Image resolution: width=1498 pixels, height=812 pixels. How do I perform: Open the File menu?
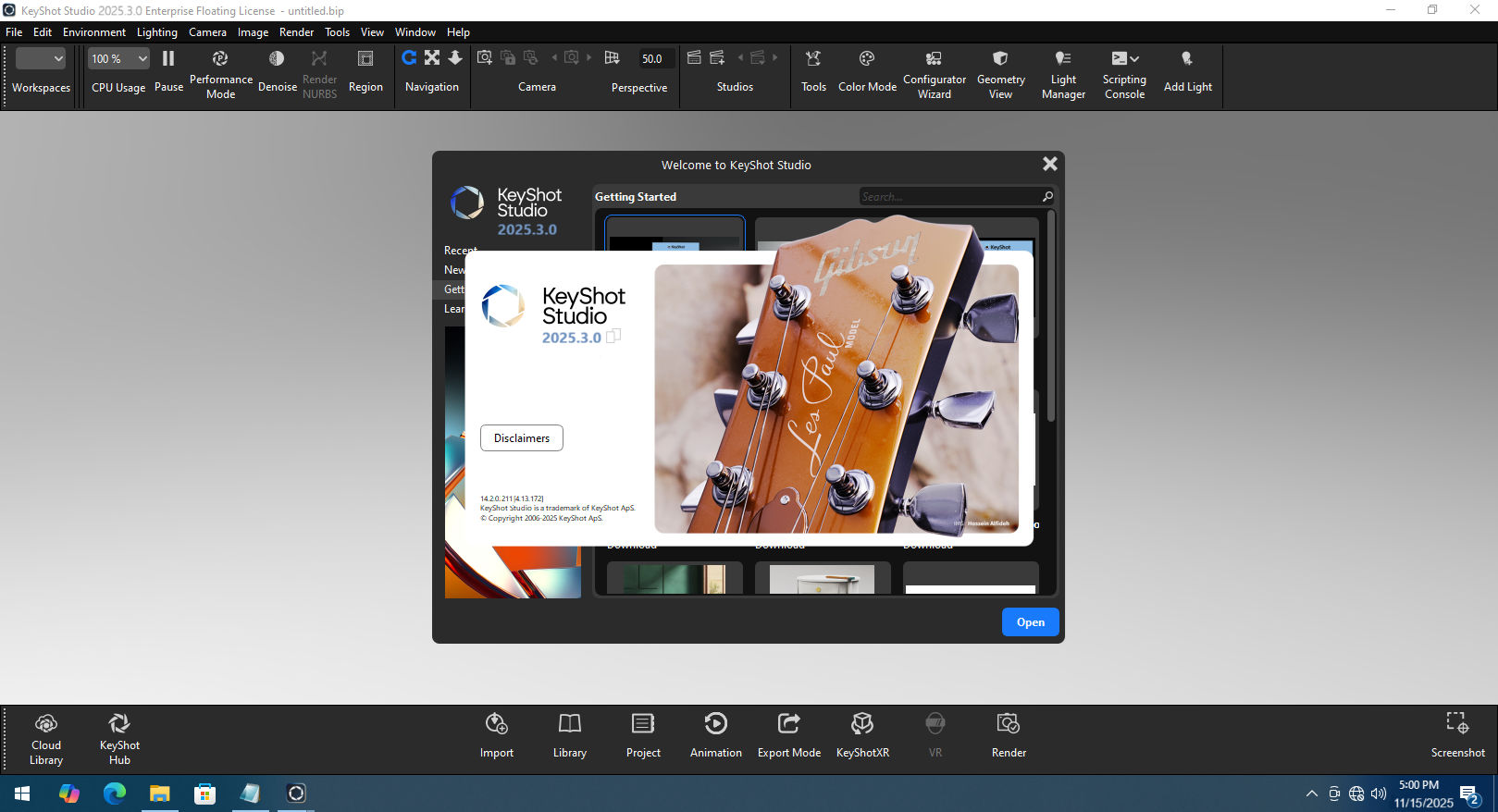[x=14, y=32]
